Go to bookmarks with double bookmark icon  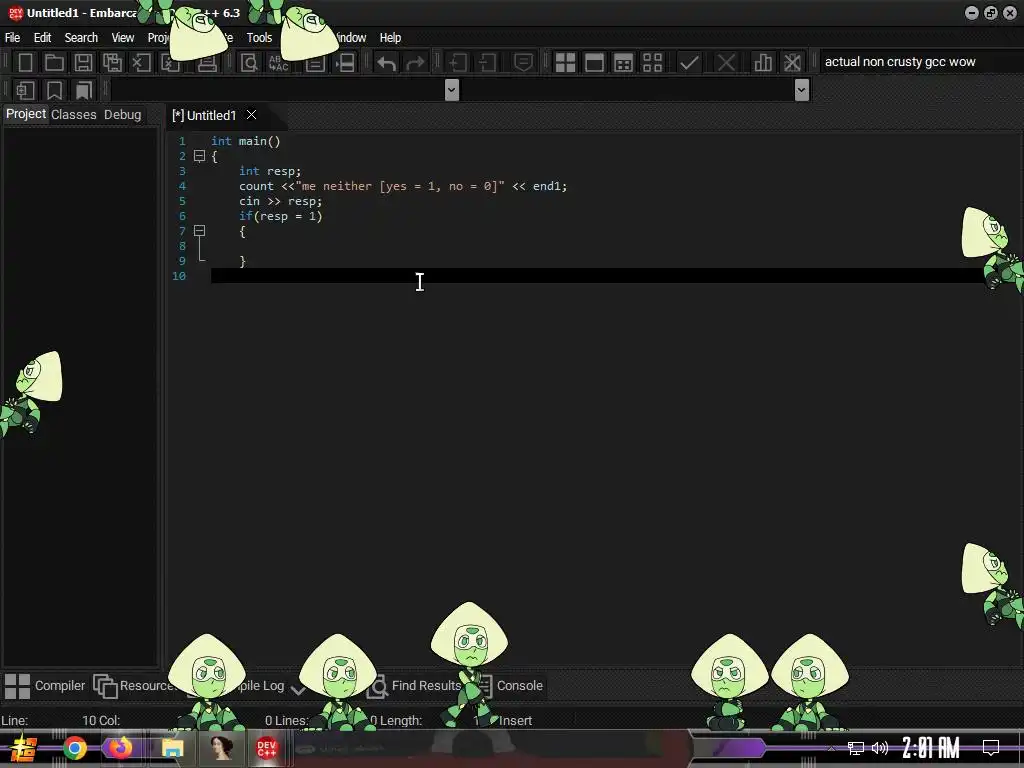click(x=84, y=90)
